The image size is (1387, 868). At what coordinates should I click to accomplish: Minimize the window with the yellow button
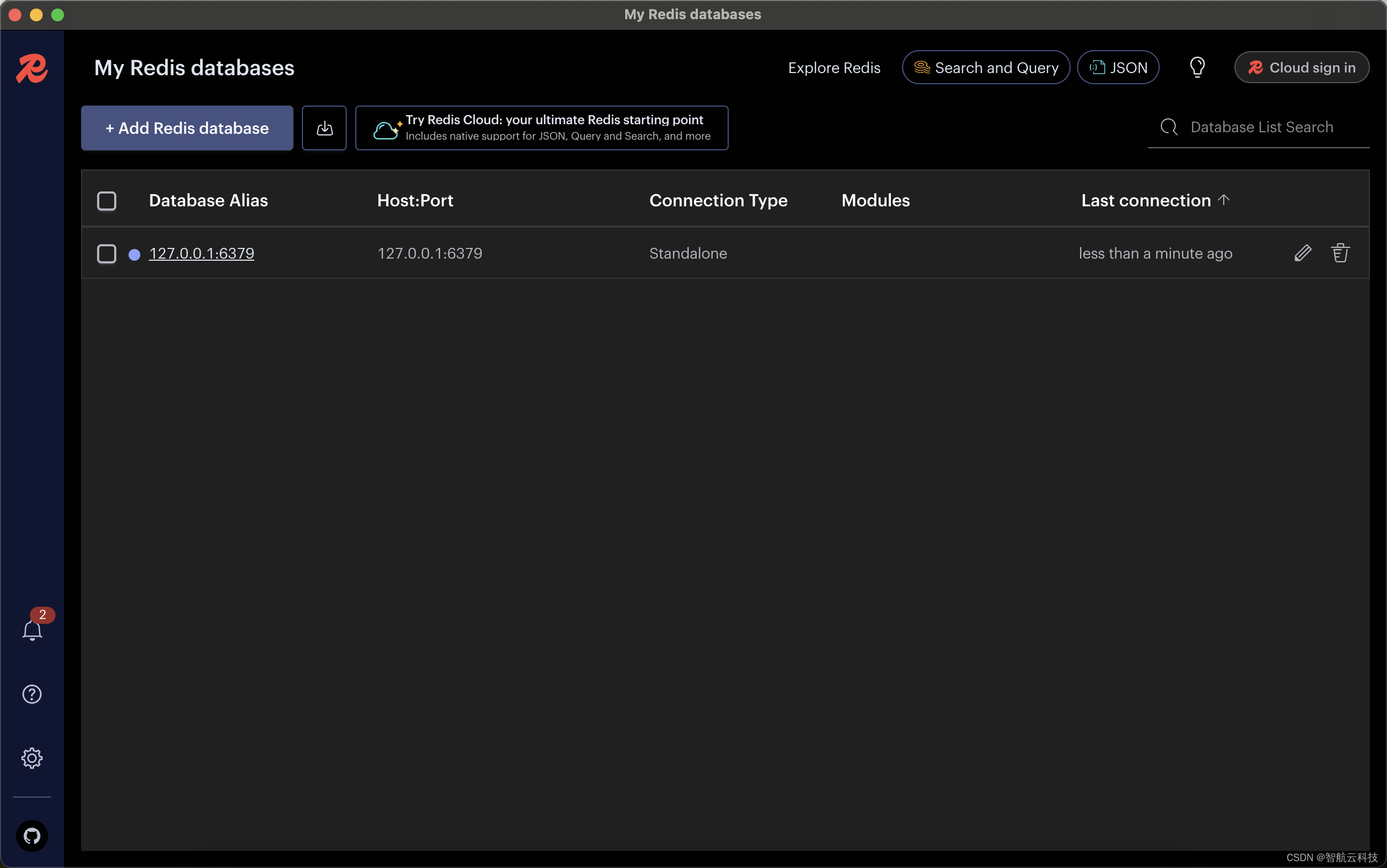36,14
